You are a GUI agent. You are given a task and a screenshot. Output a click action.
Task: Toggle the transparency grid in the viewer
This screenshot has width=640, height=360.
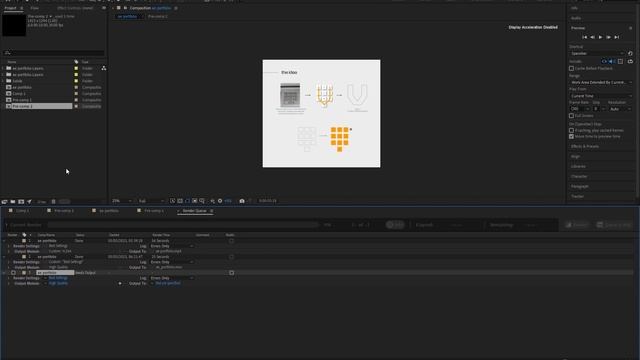point(180,201)
